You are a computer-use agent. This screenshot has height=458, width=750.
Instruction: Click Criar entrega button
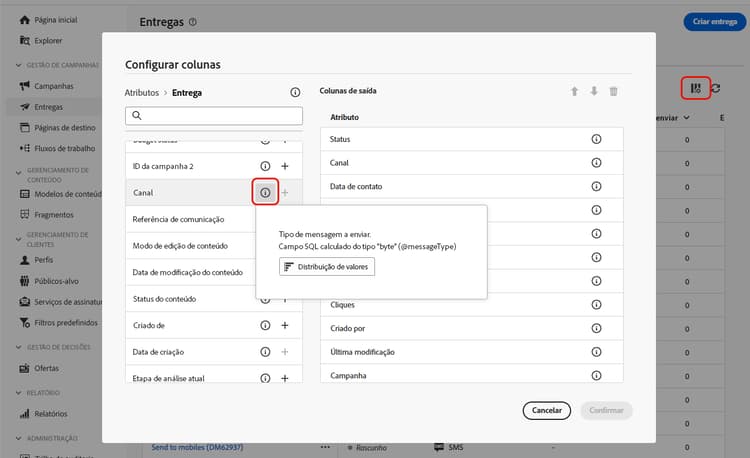[x=715, y=22]
